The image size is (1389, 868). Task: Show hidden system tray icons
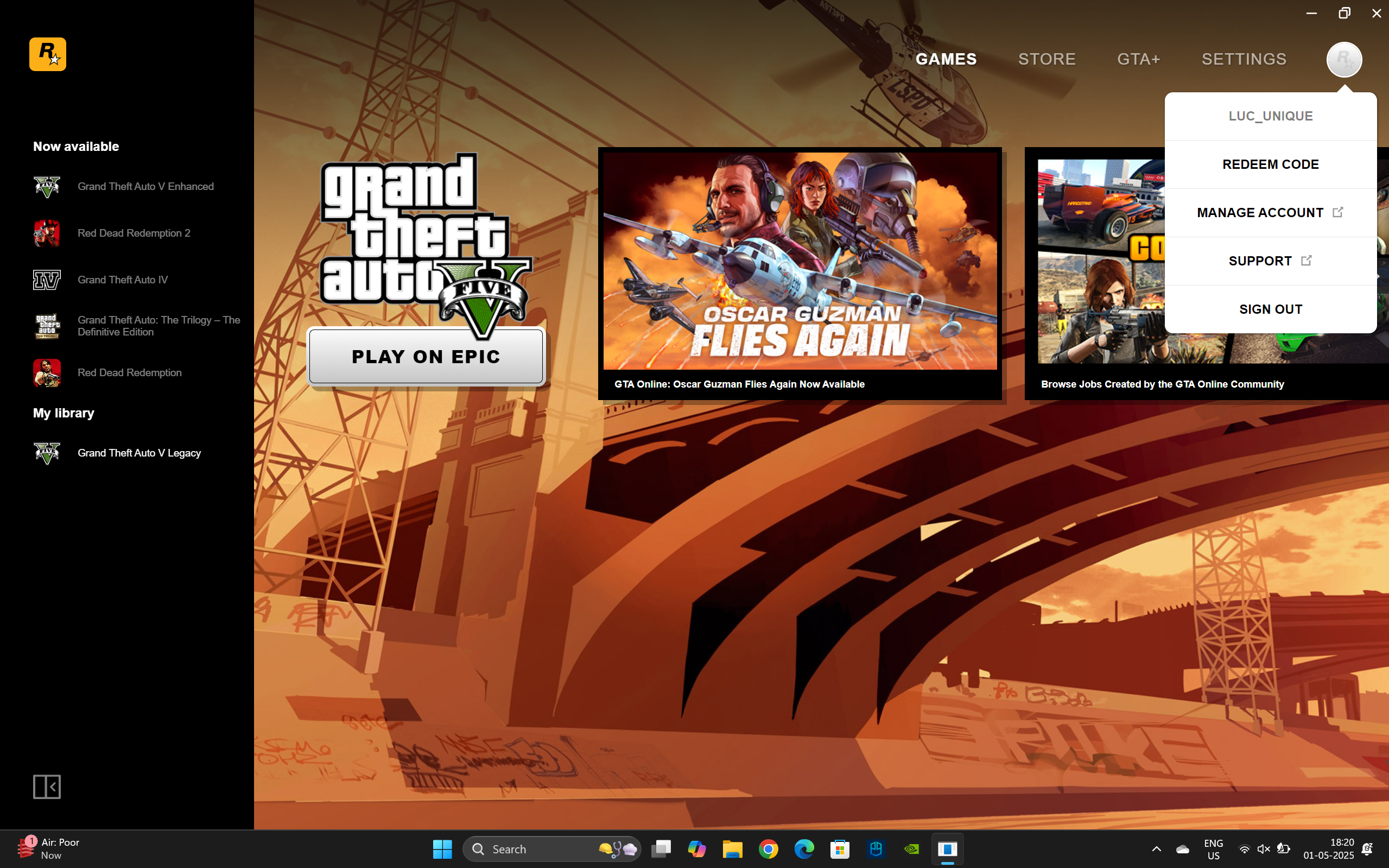[x=1157, y=849]
